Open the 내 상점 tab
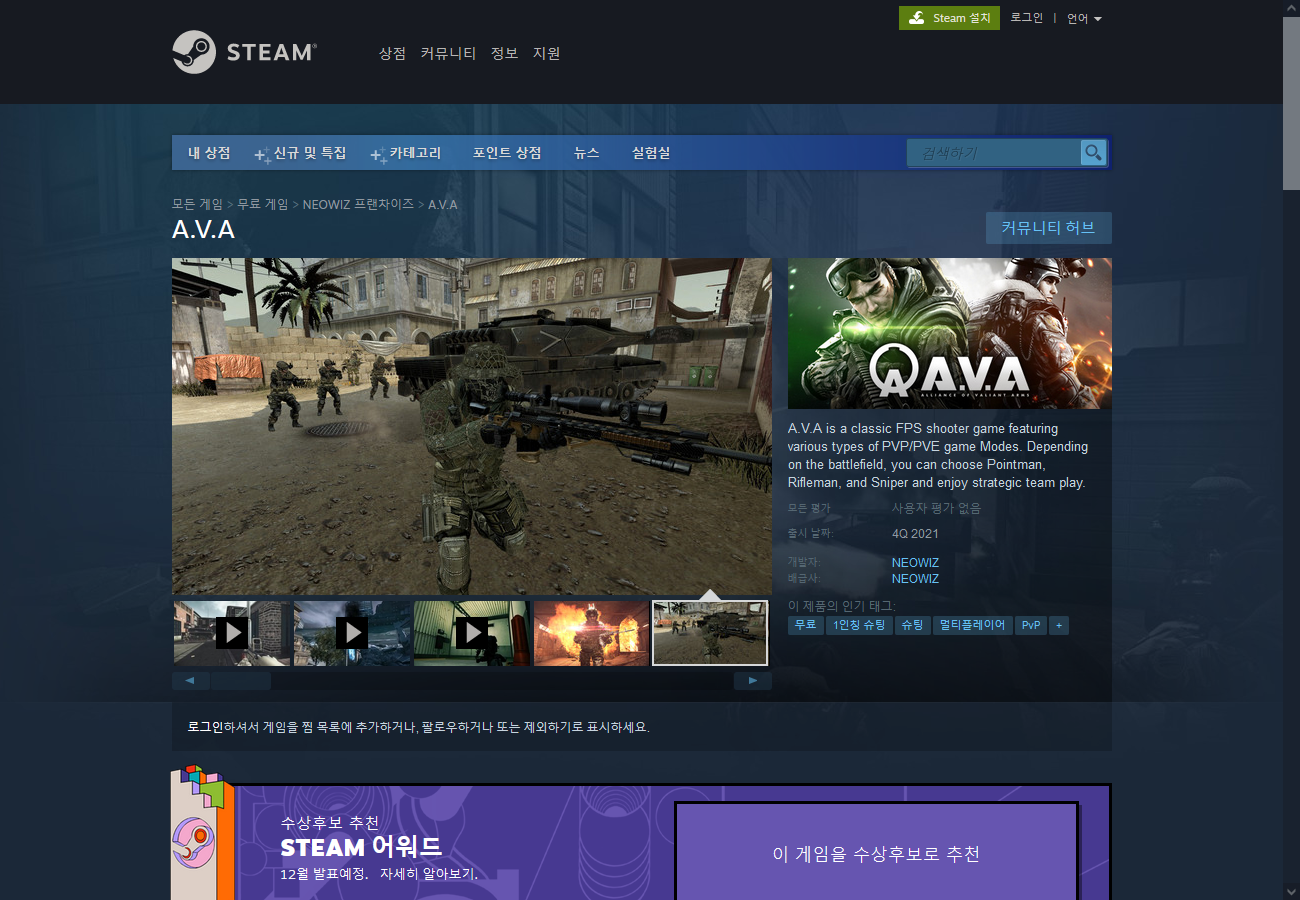This screenshot has height=900, width=1300. [209, 153]
